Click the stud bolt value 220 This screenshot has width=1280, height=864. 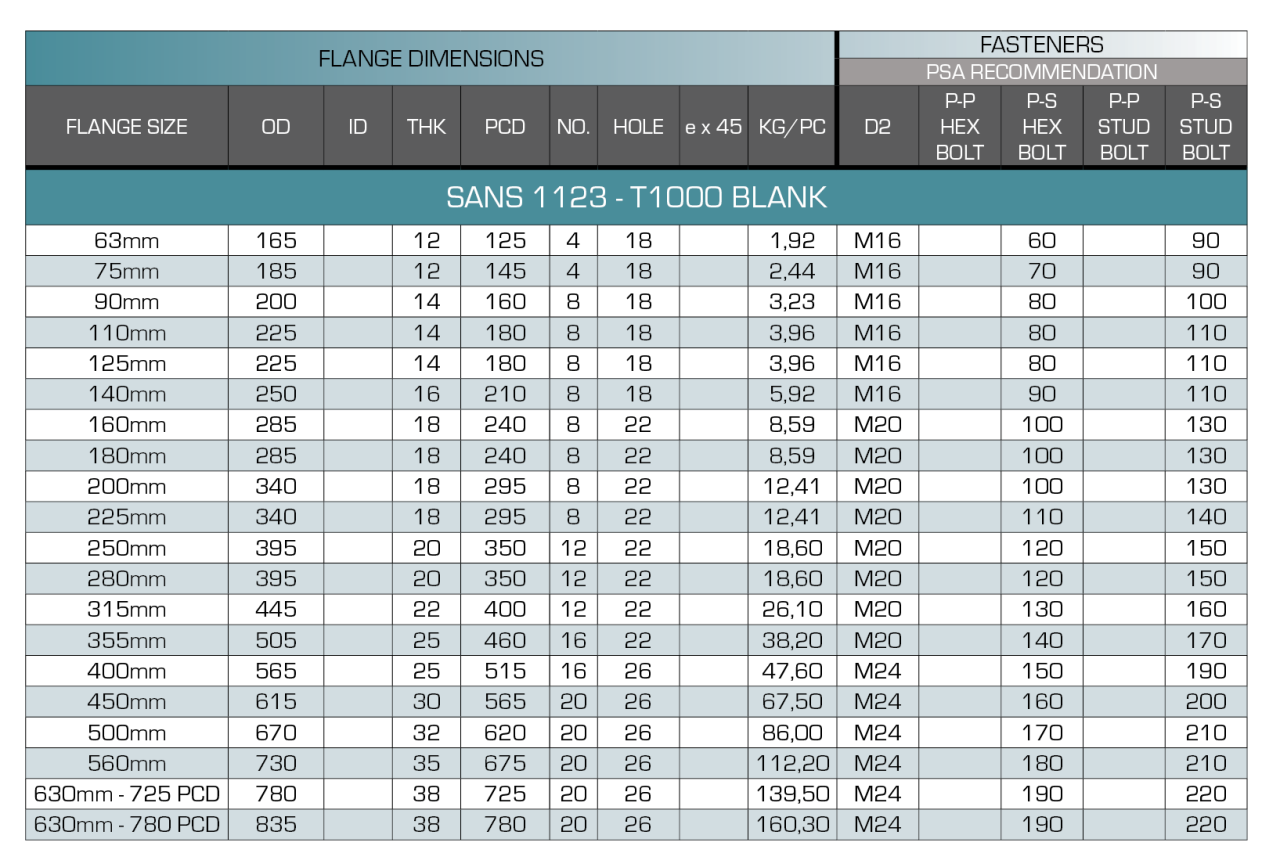tap(1206, 825)
